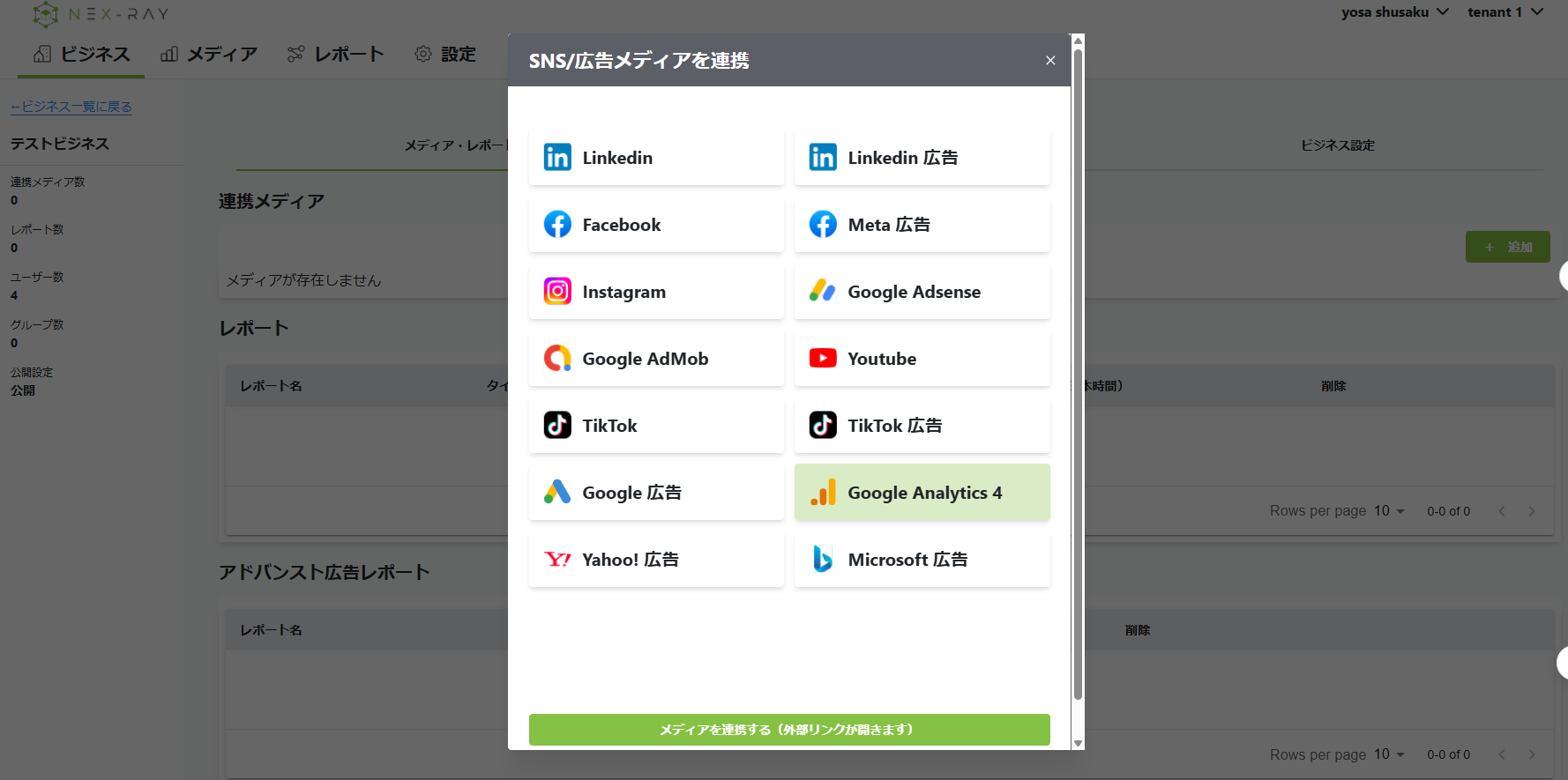Open the 設定 menu tab

pyautogui.click(x=445, y=55)
